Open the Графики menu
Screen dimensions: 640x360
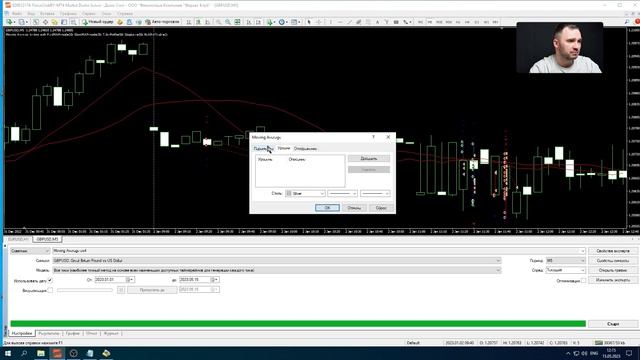[x=68, y=13]
